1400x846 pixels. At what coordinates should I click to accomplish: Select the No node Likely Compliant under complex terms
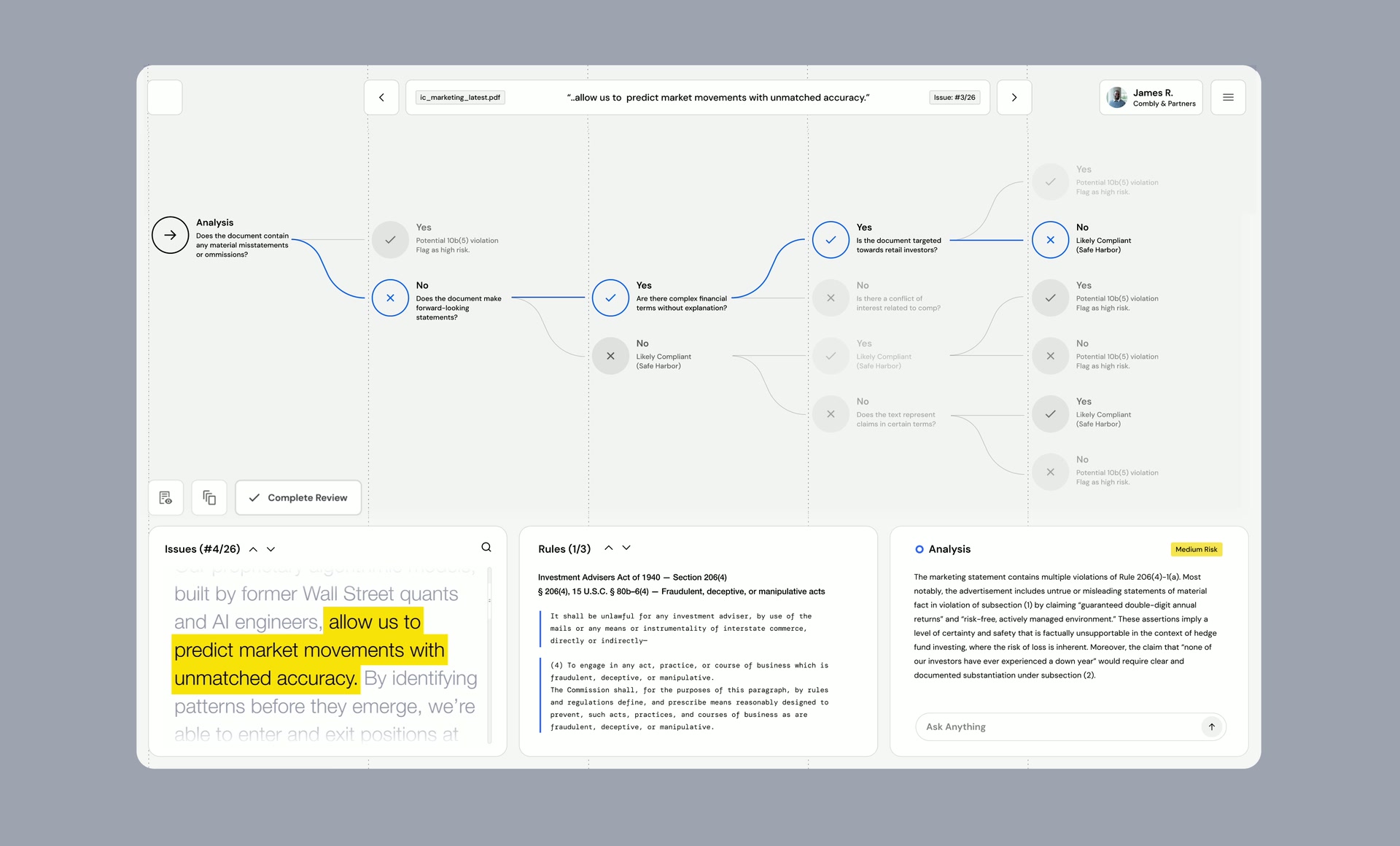[610, 356]
